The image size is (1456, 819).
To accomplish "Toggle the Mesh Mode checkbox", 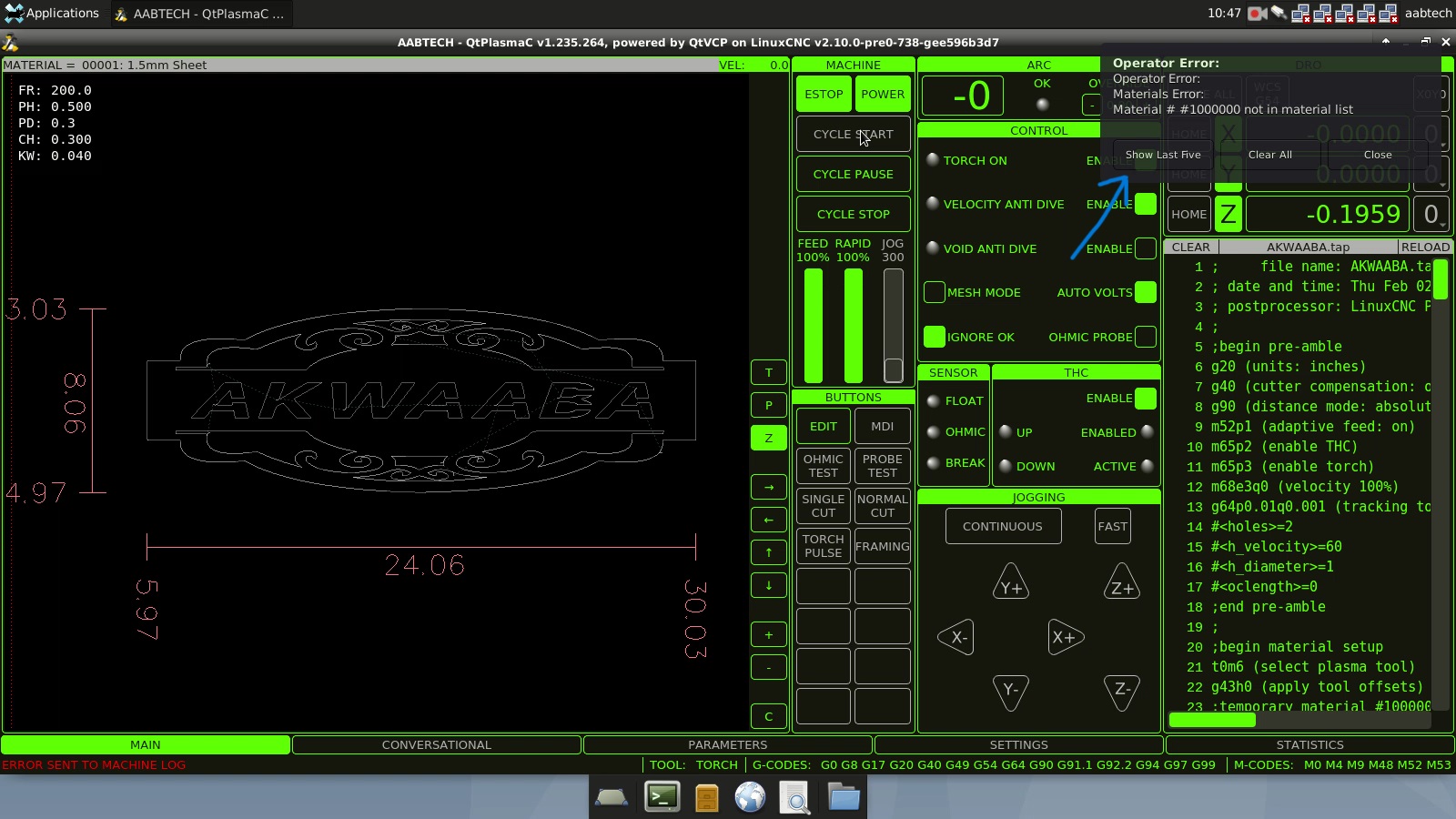I will (934, 292).
